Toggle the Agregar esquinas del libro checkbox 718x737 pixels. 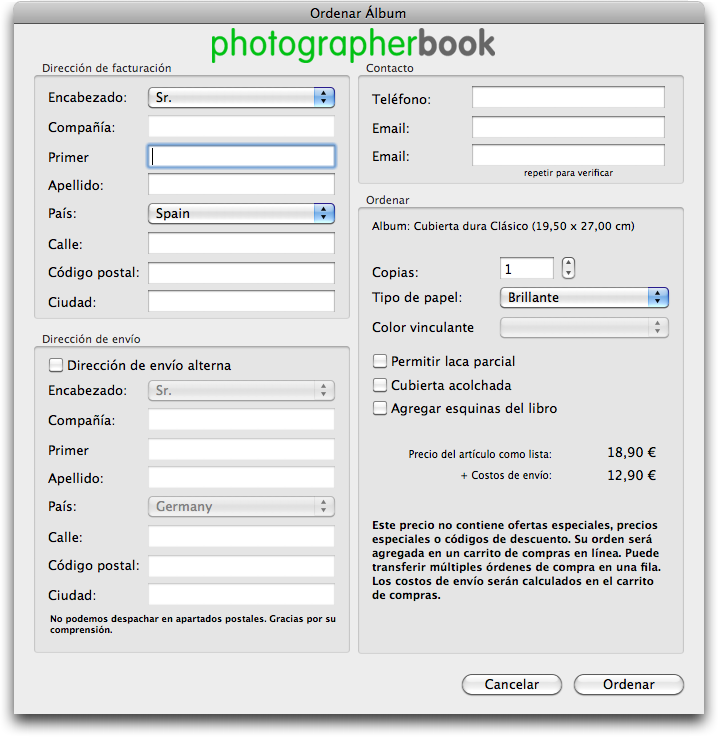pyautogui.click(x=380, y=408)
